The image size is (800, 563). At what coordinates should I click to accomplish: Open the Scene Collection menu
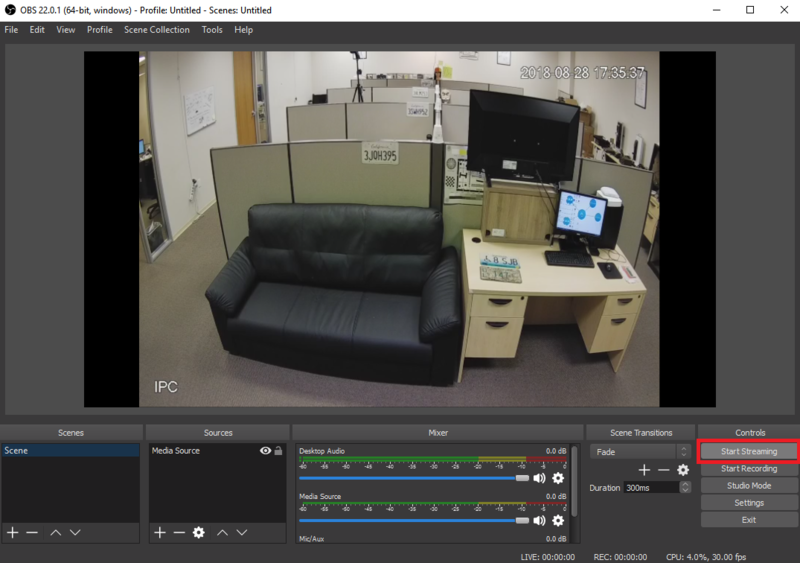pos(157,30)
